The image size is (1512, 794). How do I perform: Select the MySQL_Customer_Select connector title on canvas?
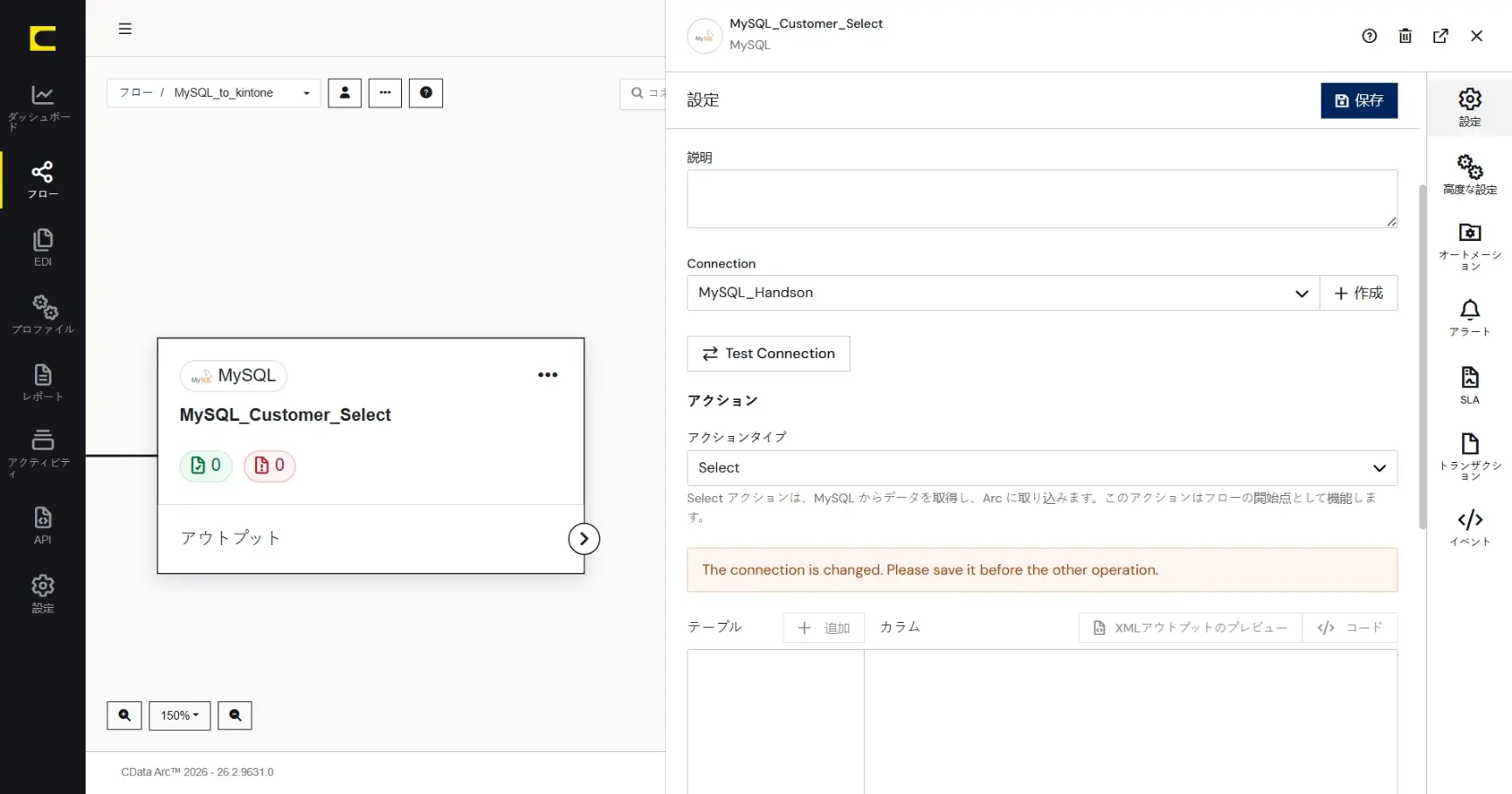coord(286,415)
